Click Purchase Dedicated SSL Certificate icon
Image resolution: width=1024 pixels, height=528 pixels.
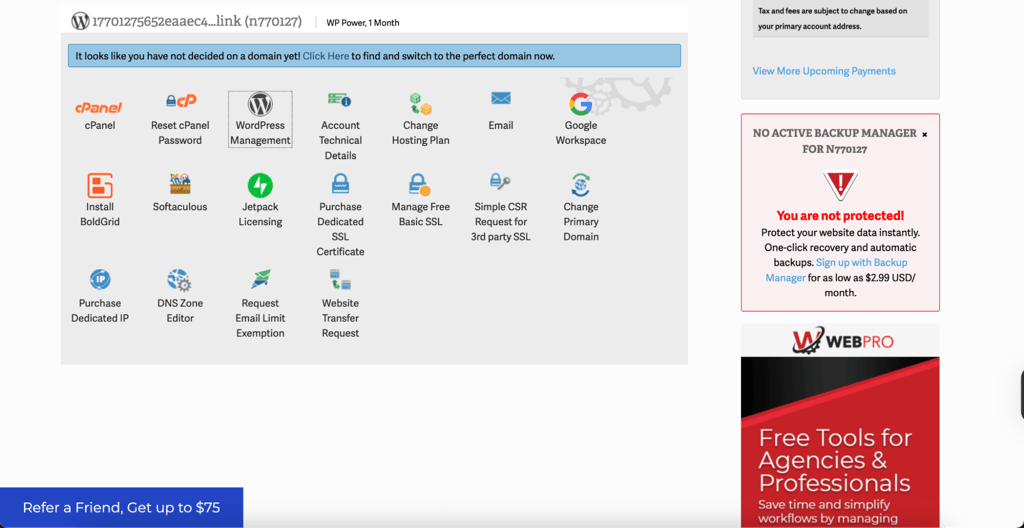pyautogui.click(x=340, y=184)
